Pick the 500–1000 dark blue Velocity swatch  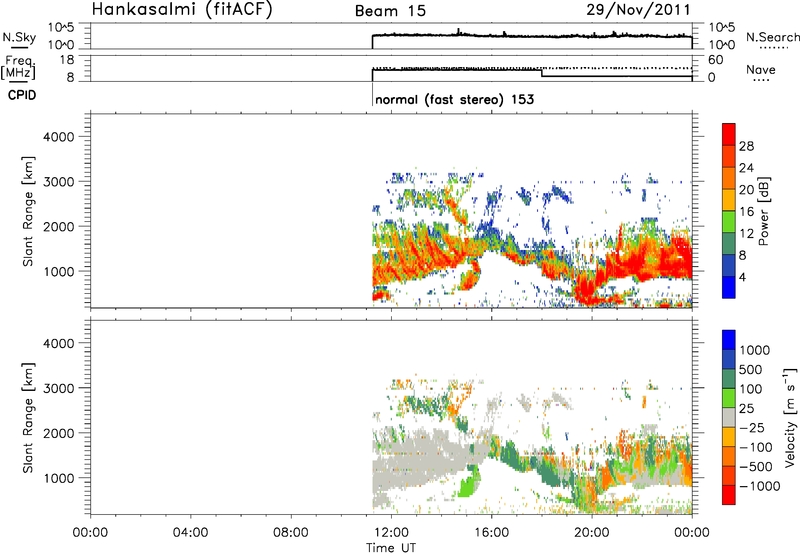729,359
